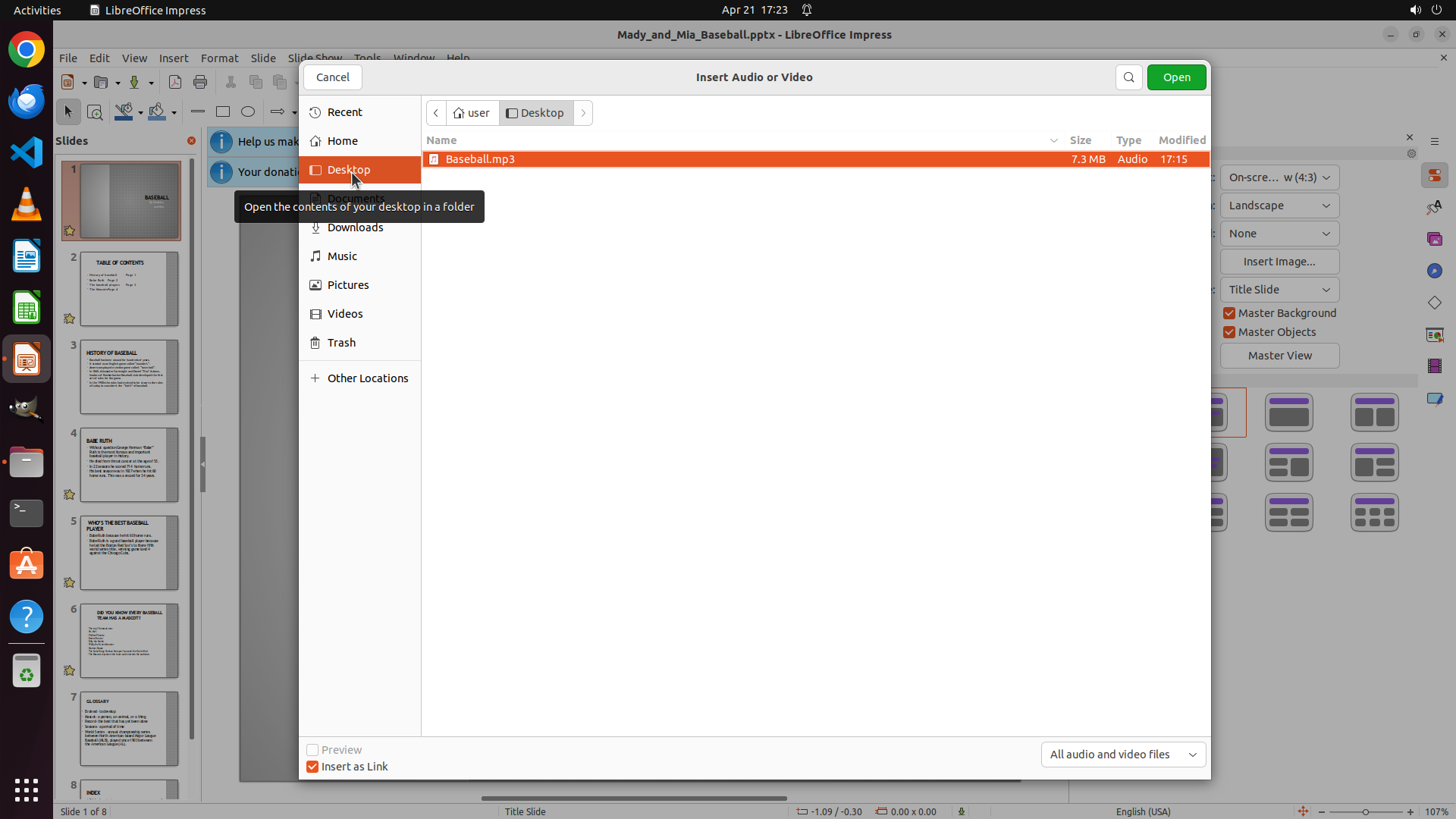
Task: Uncheck Insert as Link checkbox
Action: 312,767
